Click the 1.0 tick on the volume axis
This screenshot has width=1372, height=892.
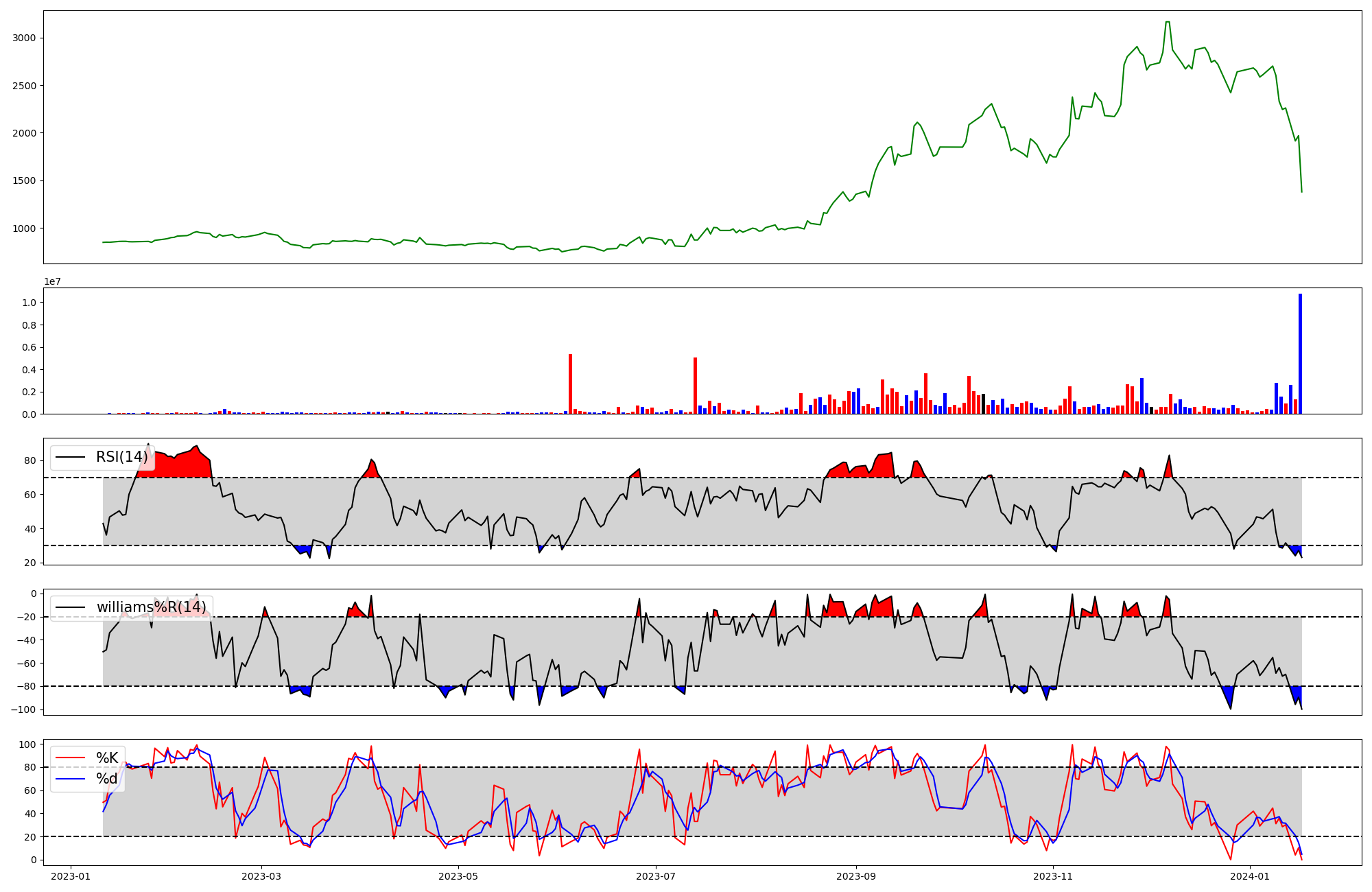pos(29,303)
